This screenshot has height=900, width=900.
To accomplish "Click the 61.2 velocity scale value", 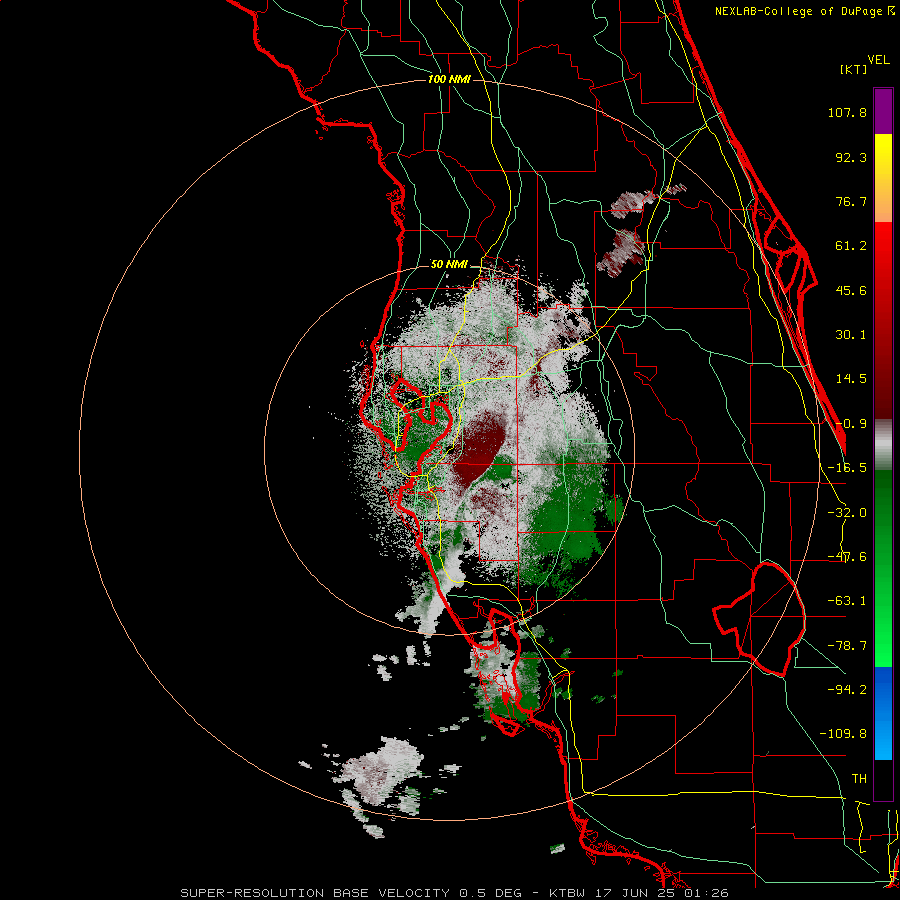I will (851, 246).
